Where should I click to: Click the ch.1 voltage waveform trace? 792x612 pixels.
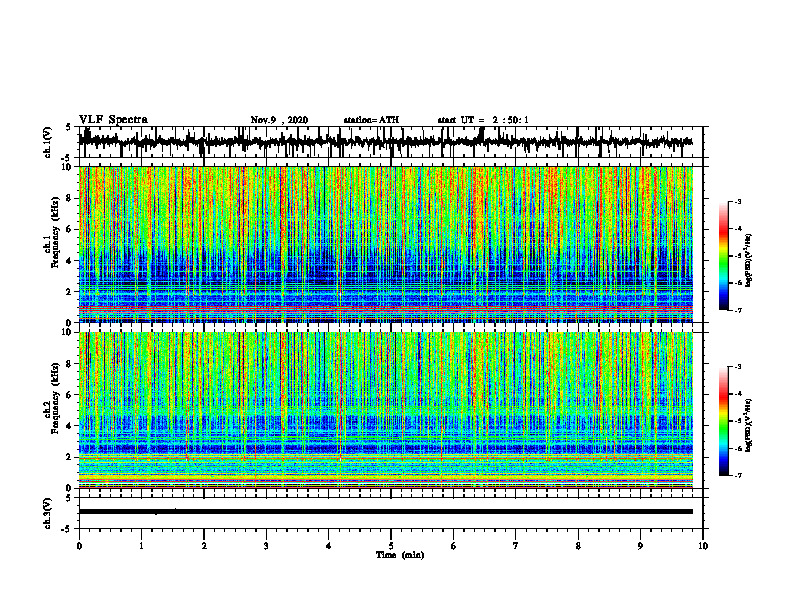pyautogui.click(x=385, y=141)
